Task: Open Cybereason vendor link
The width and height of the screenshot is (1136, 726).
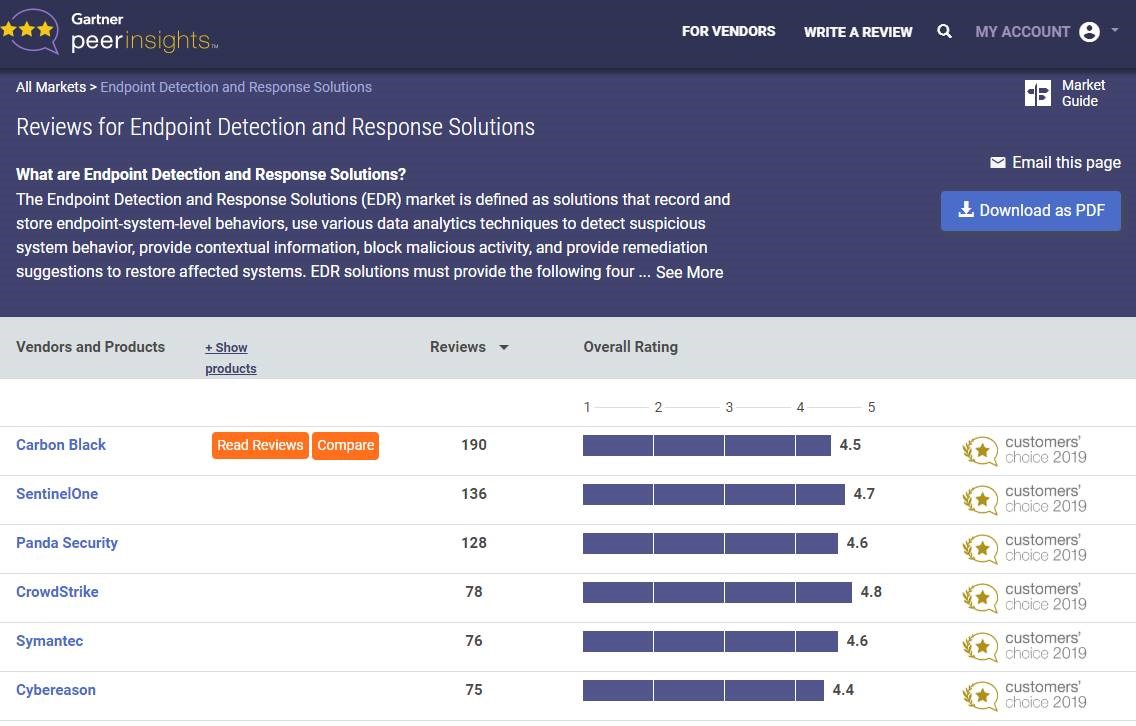Action: click(56, 690)
